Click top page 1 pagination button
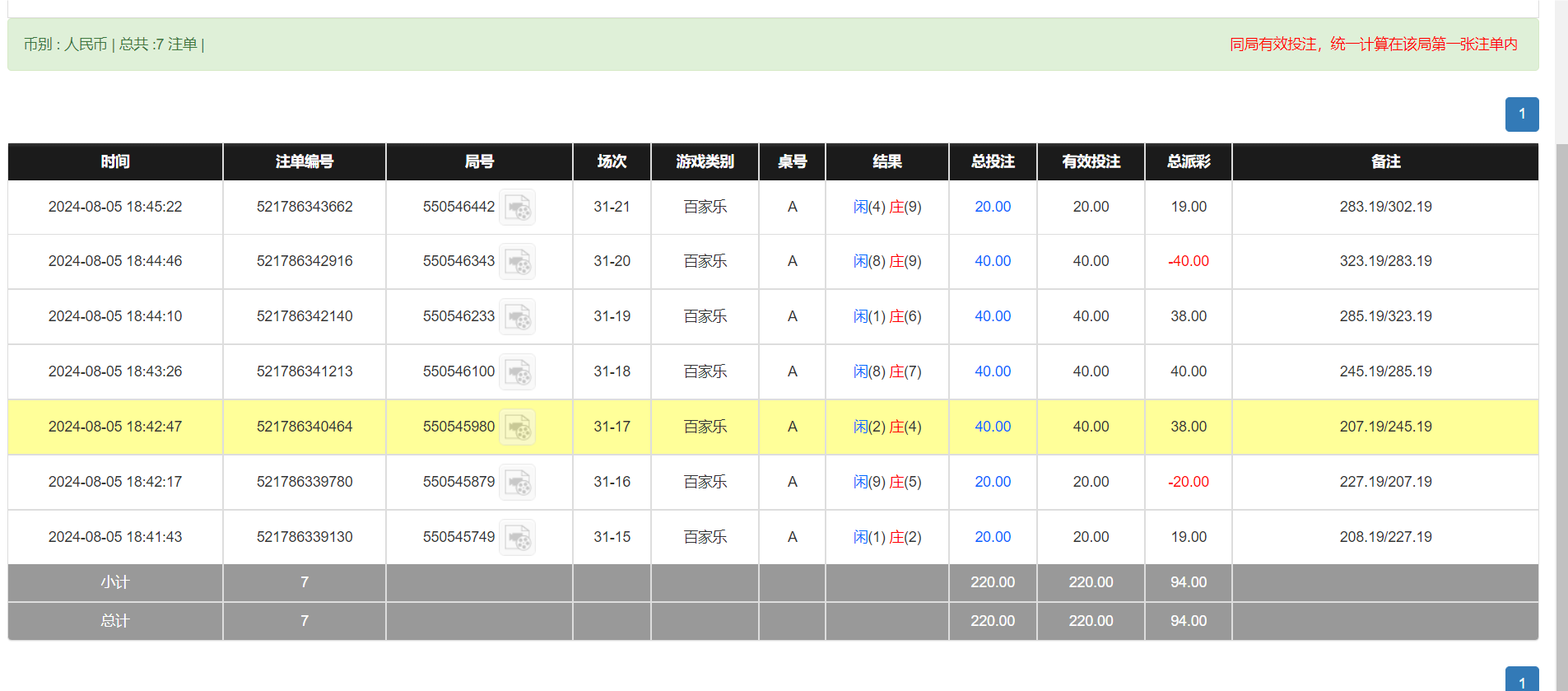The width and height of the screenshot is (1568, 691). (x=1521, y=114)
